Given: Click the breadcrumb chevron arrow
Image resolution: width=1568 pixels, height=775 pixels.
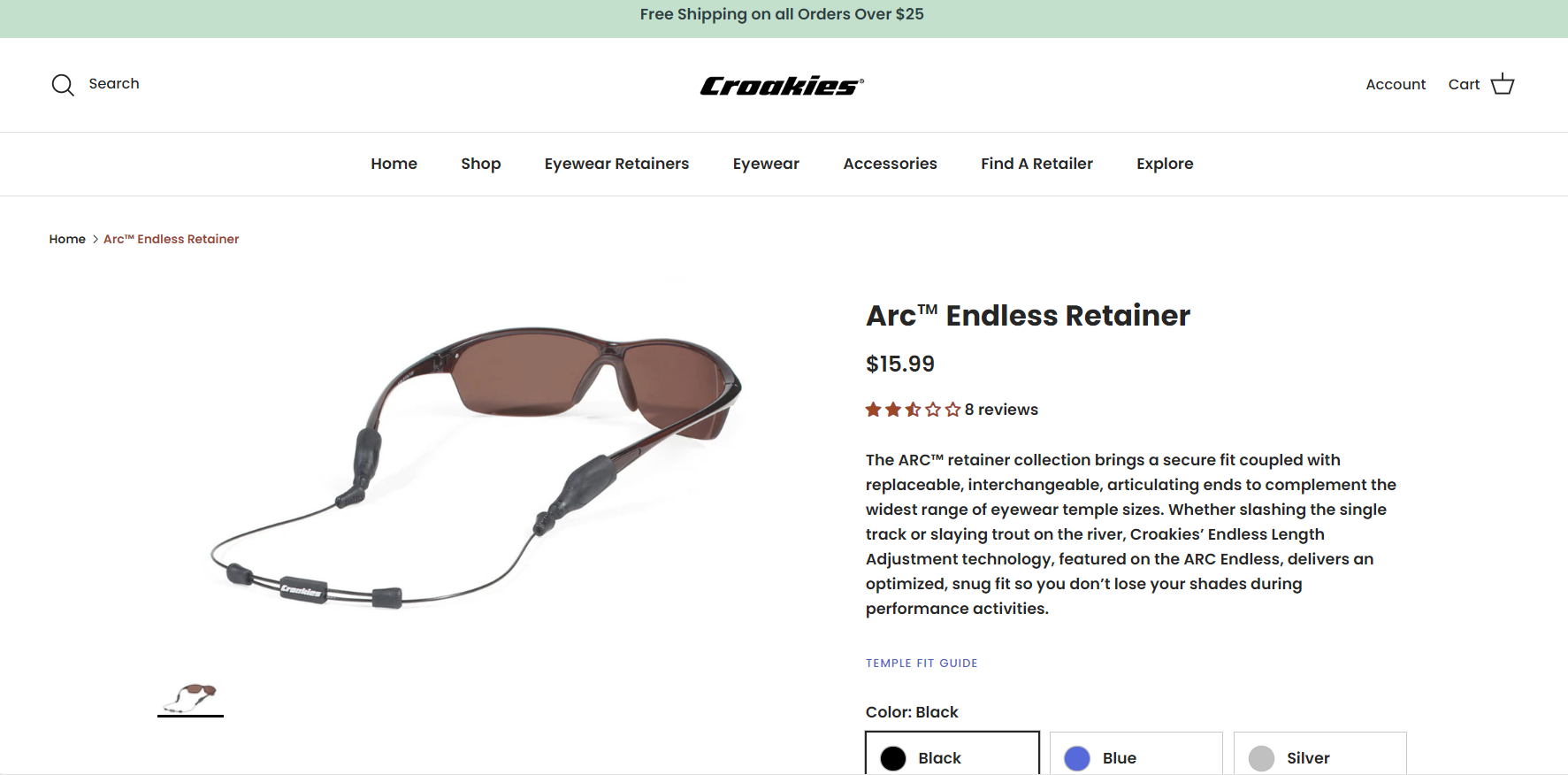Looking at the screenshot, I should click(x=95, y=239).
